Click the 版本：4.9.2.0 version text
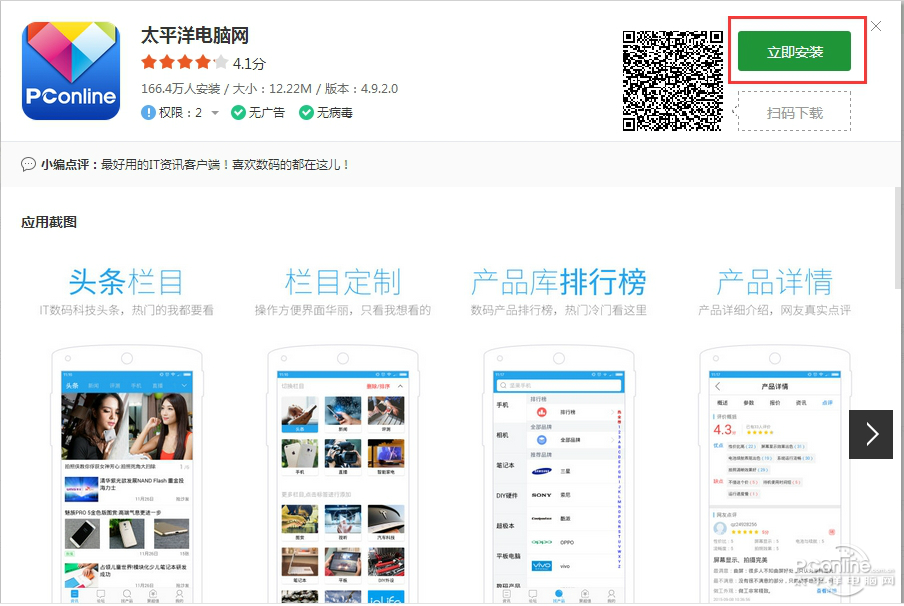Screen dimensions: 904x606 (361, 89)
